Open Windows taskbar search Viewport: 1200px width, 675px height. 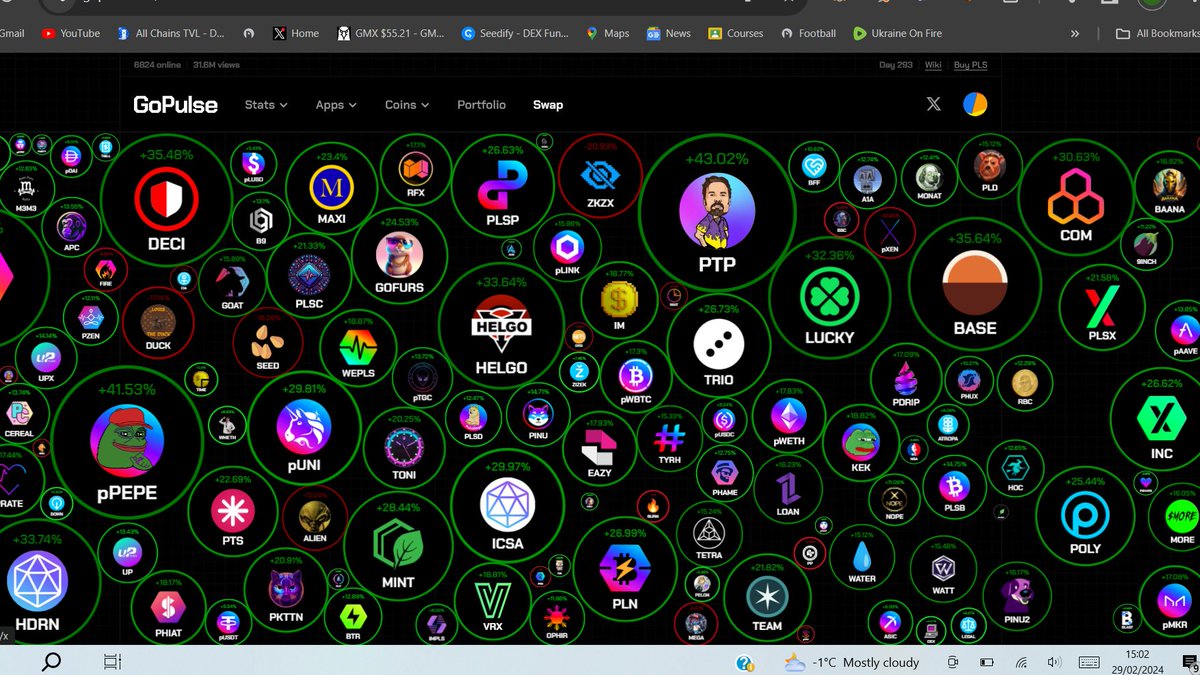click(x=51, y=661)
